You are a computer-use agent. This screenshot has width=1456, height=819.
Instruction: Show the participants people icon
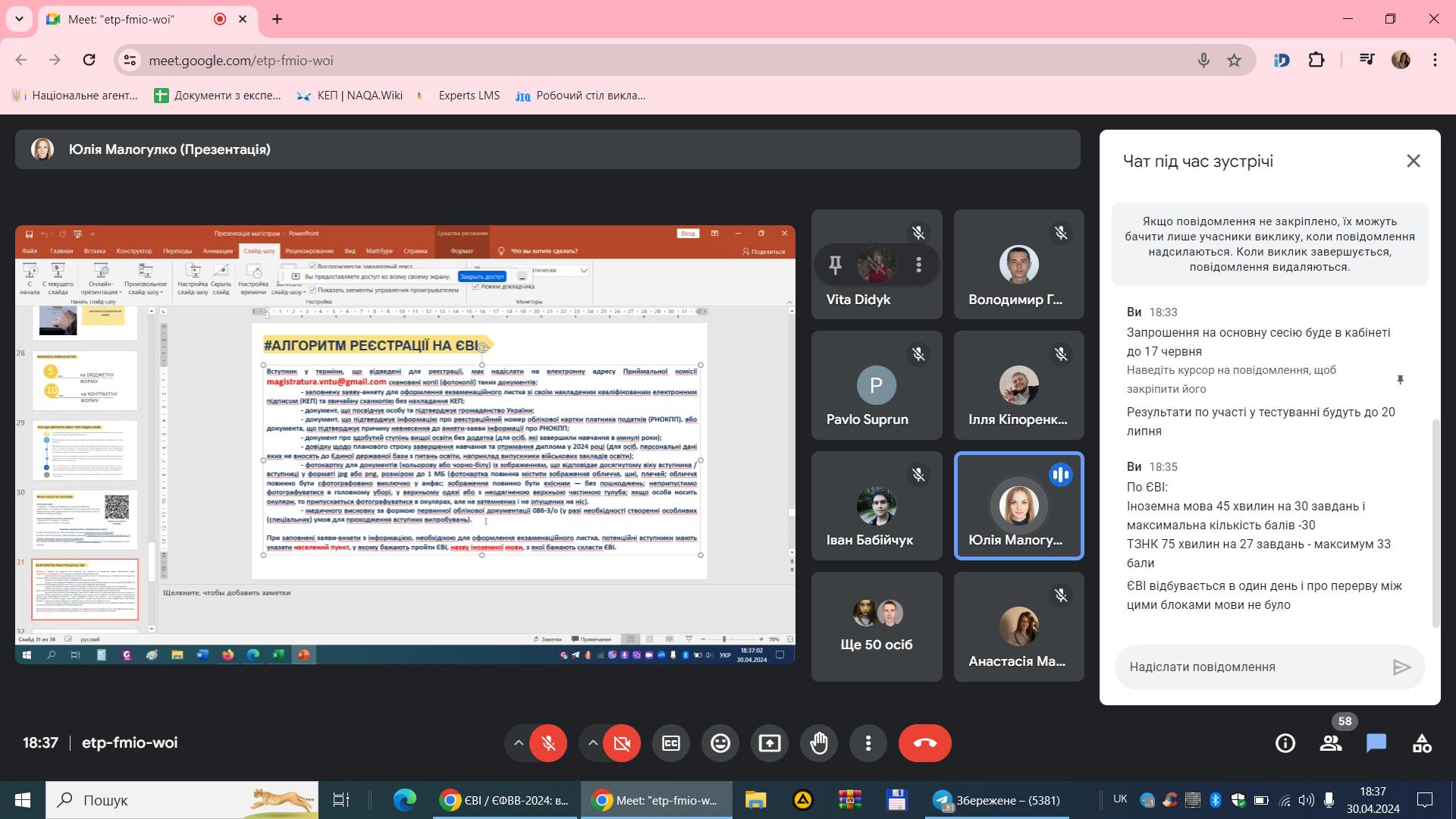pos(1331,743)
